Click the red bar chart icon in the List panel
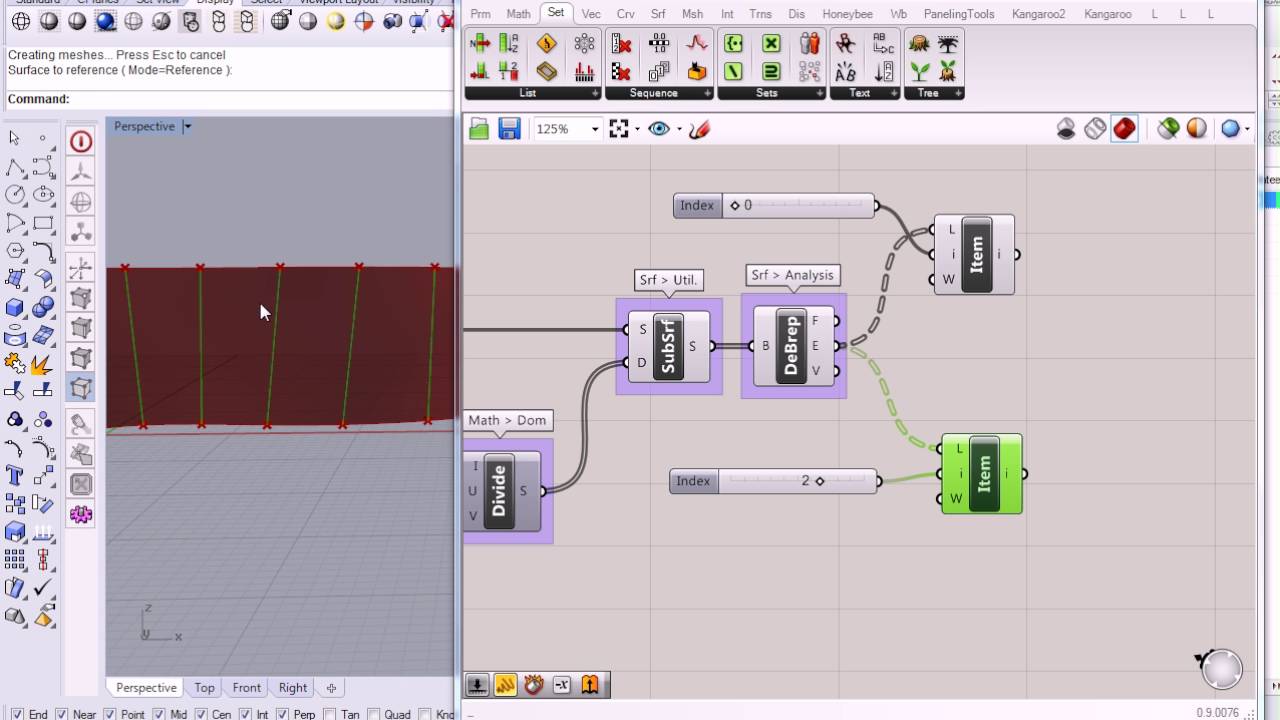This screenshot has height=720, width=1280. pyautogui.click(x=584, y=71)
